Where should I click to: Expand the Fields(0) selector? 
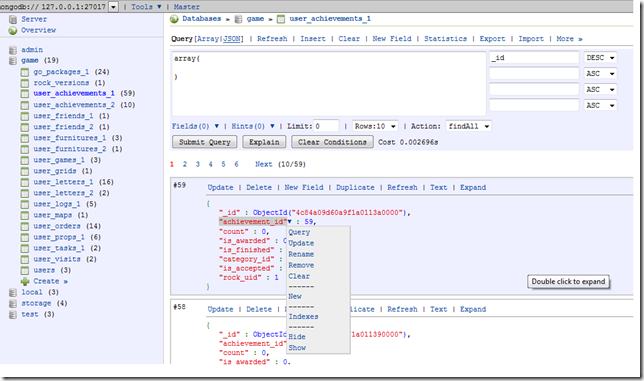pyautogui.click(x=196, y=126)
